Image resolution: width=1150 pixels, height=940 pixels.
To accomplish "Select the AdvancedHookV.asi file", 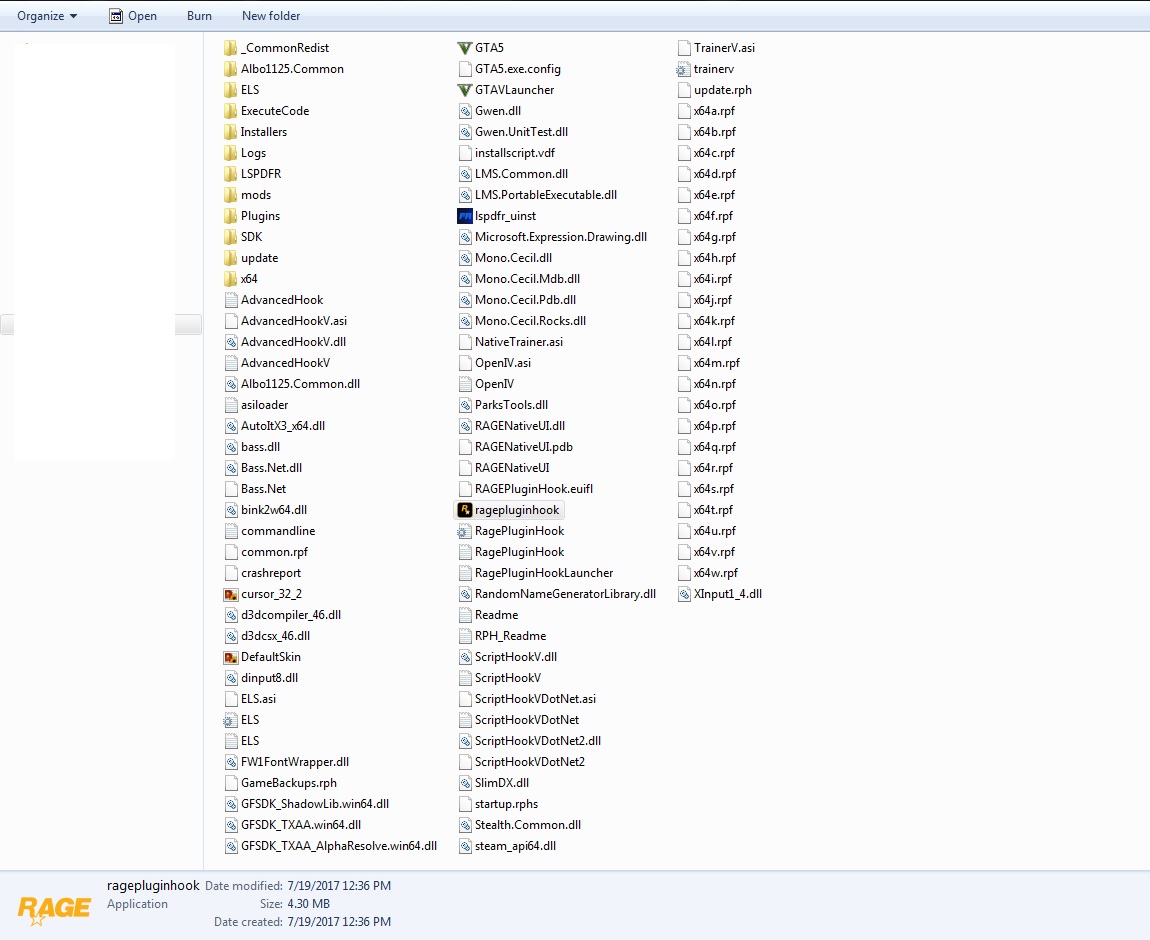I will point(285,321).
